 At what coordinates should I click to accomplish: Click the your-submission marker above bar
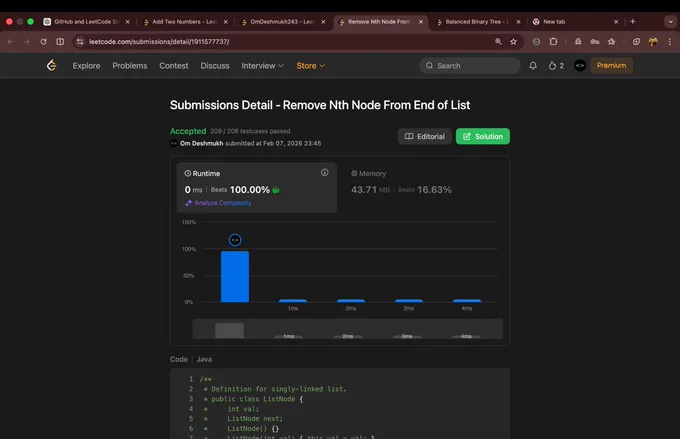(235, 240)
